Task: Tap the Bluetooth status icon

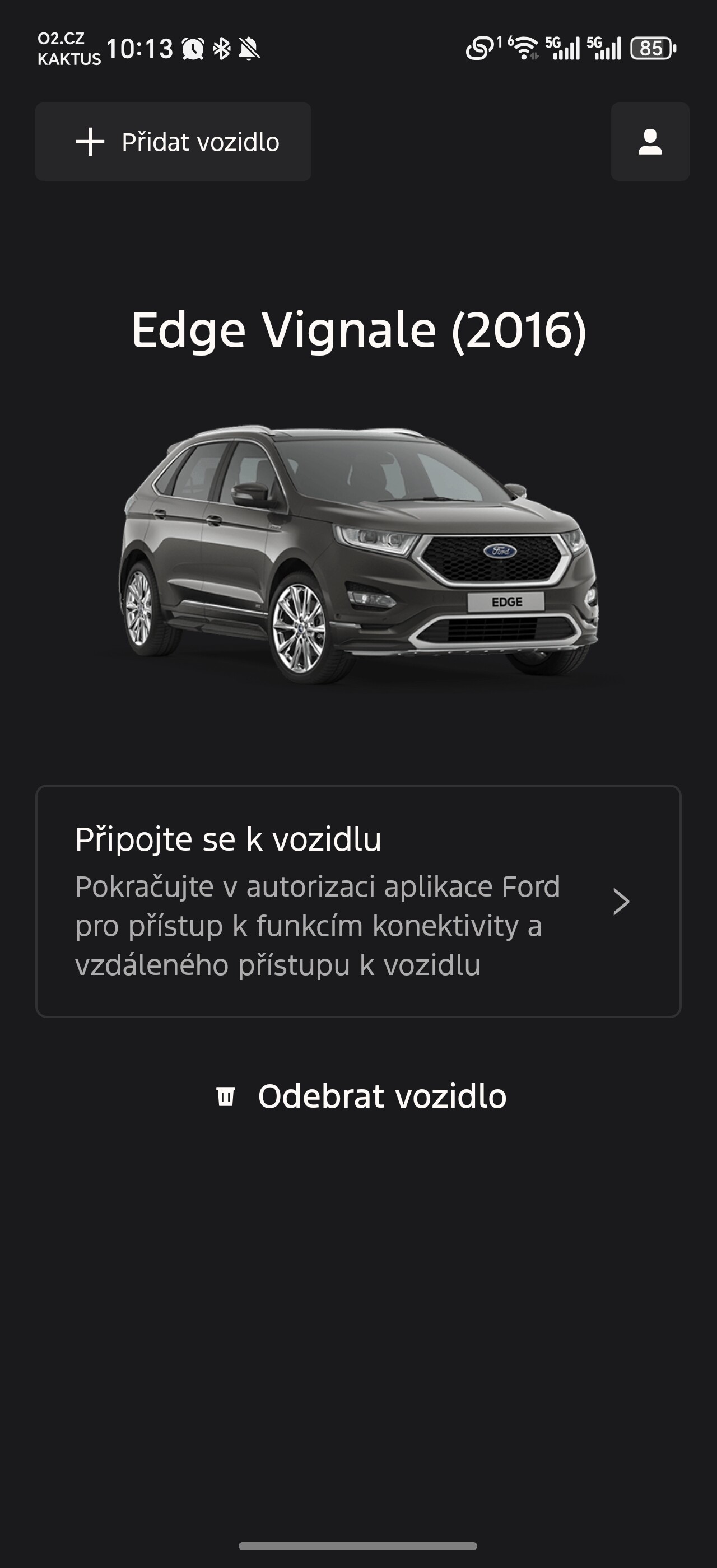Action: [222, 49]
